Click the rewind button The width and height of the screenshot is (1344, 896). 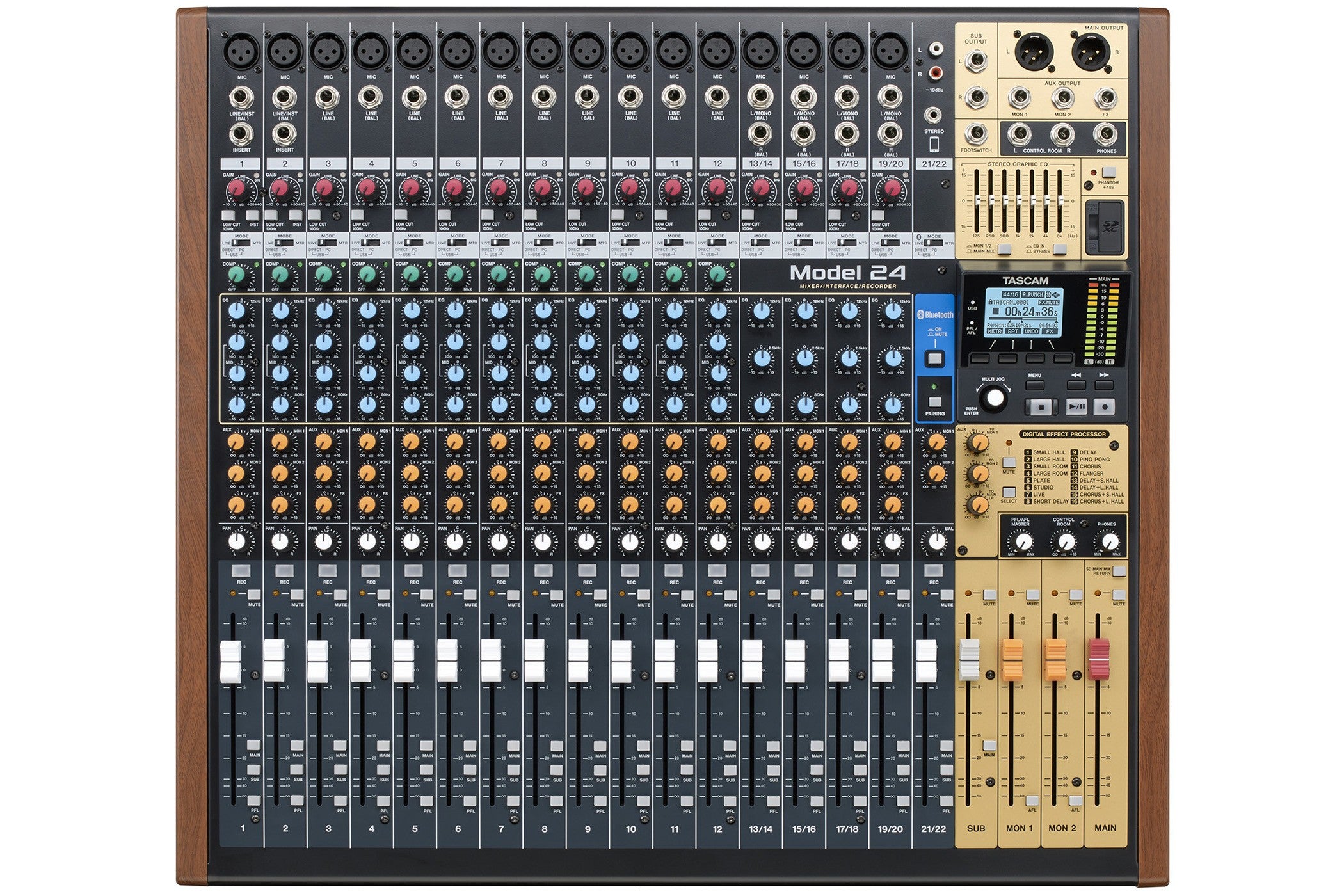click(1076, 385)
